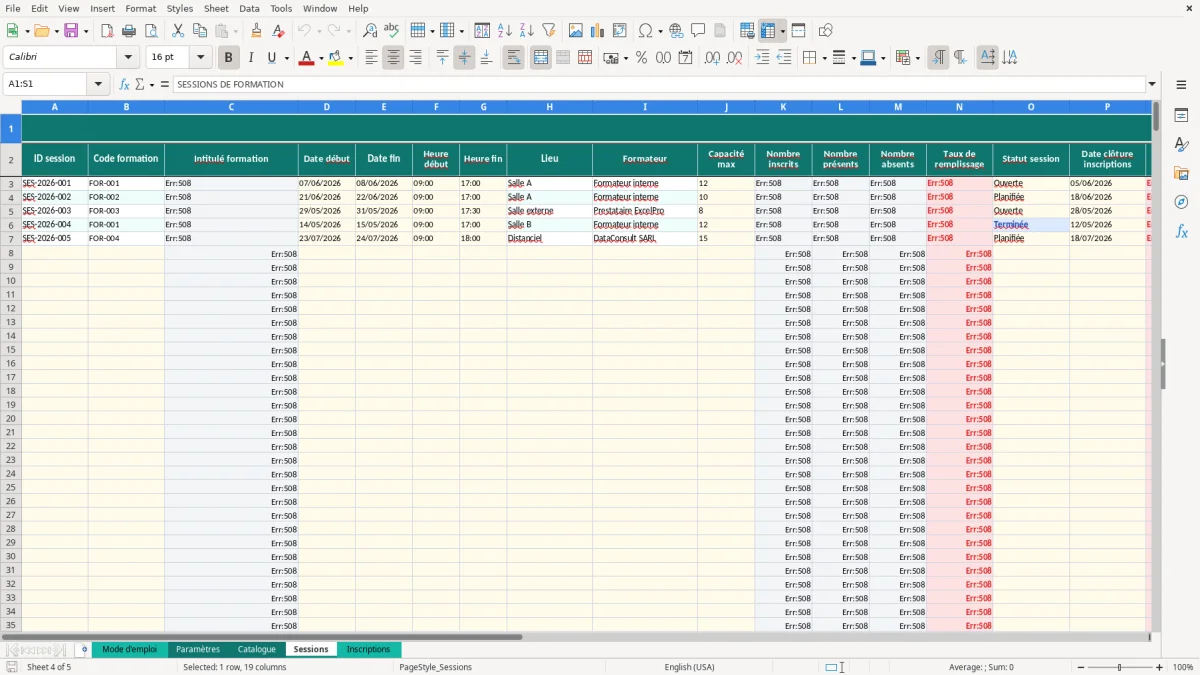This screenshot has height=675, width=1200.
Task: Toggle Center Horizontally alignment
Action: coord(393,58)
